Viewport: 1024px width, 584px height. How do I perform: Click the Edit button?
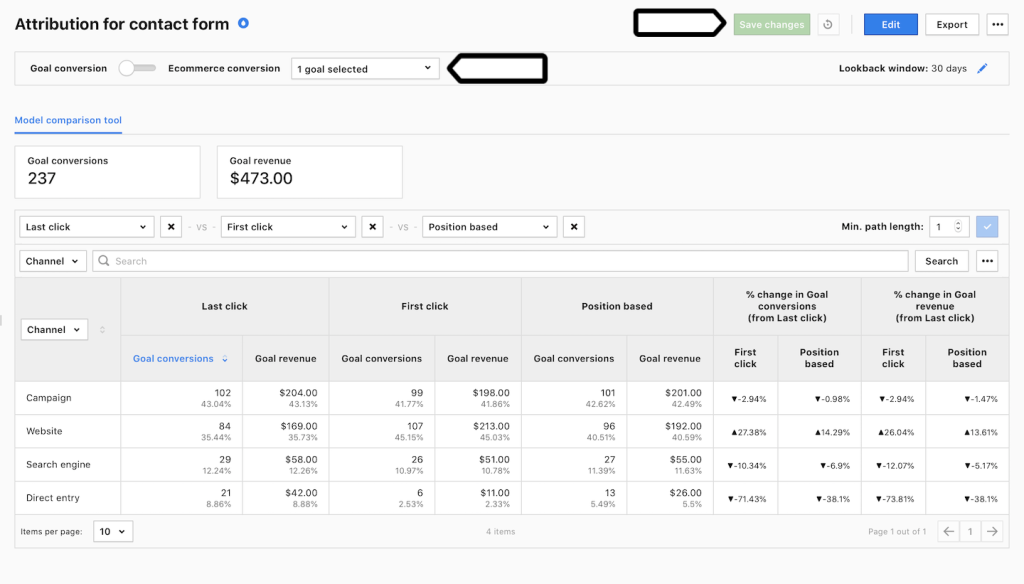tap(890, 24)
